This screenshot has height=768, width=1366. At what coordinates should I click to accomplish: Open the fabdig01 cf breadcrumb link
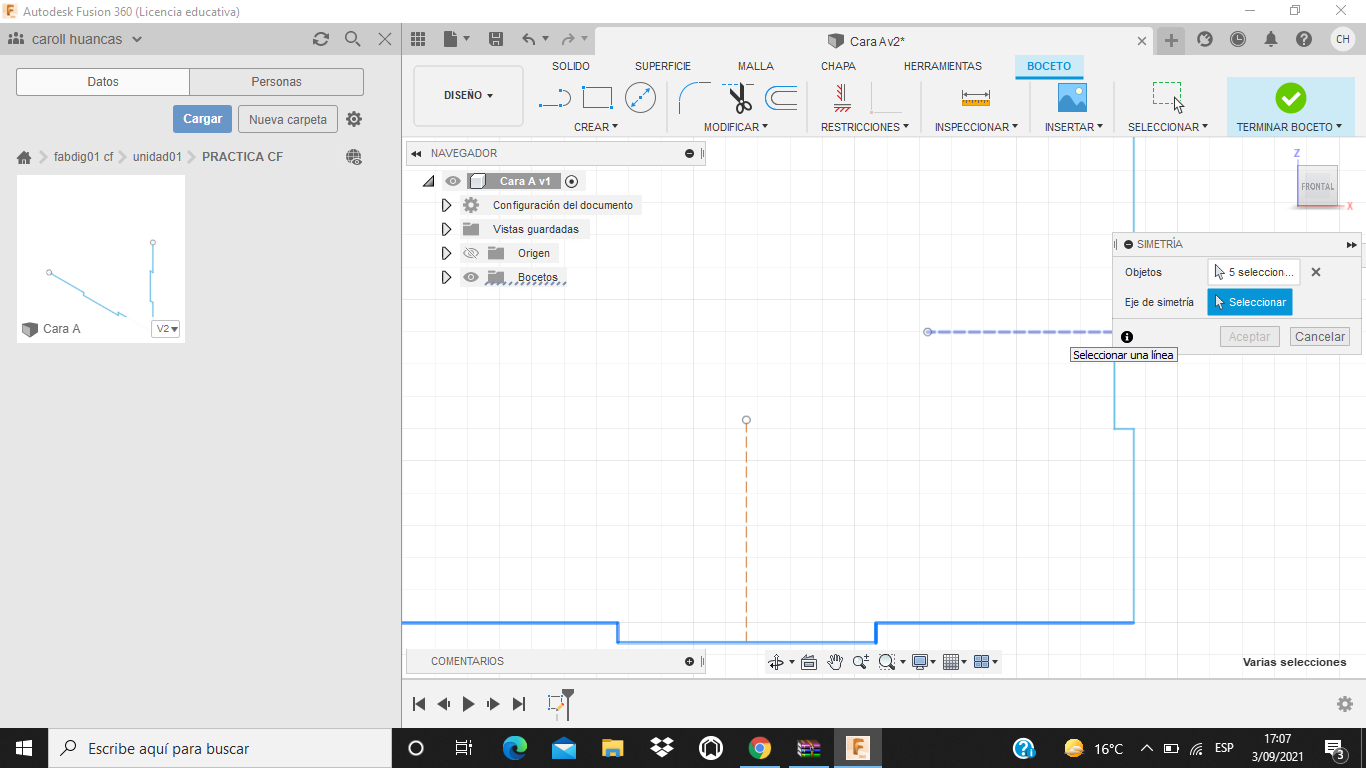[83, 157]
